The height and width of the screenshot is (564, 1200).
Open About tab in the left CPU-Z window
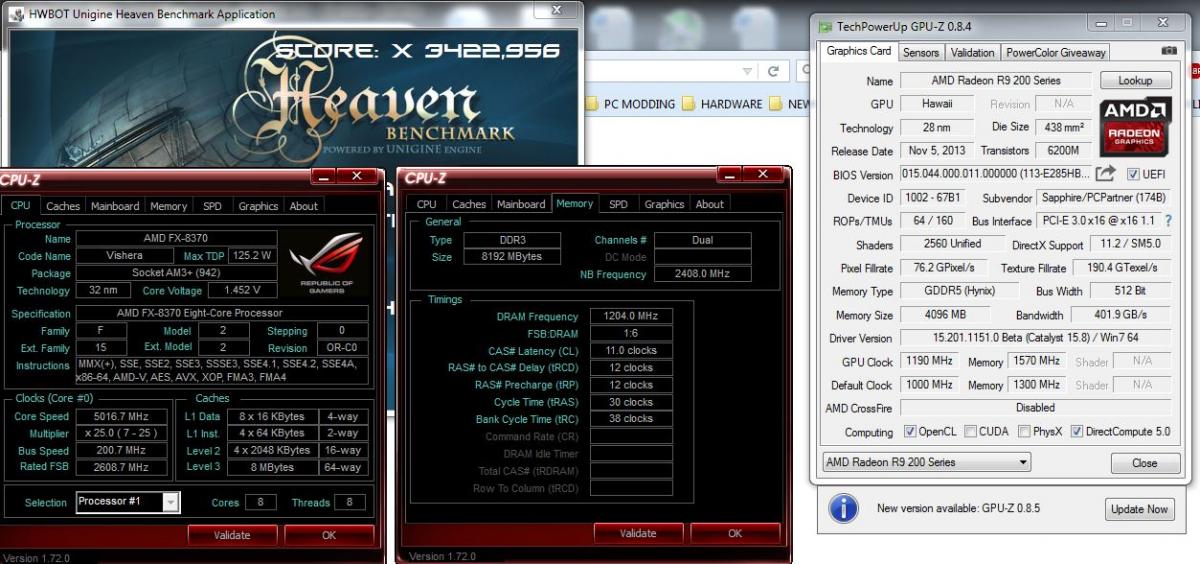(x=304, y=206)
